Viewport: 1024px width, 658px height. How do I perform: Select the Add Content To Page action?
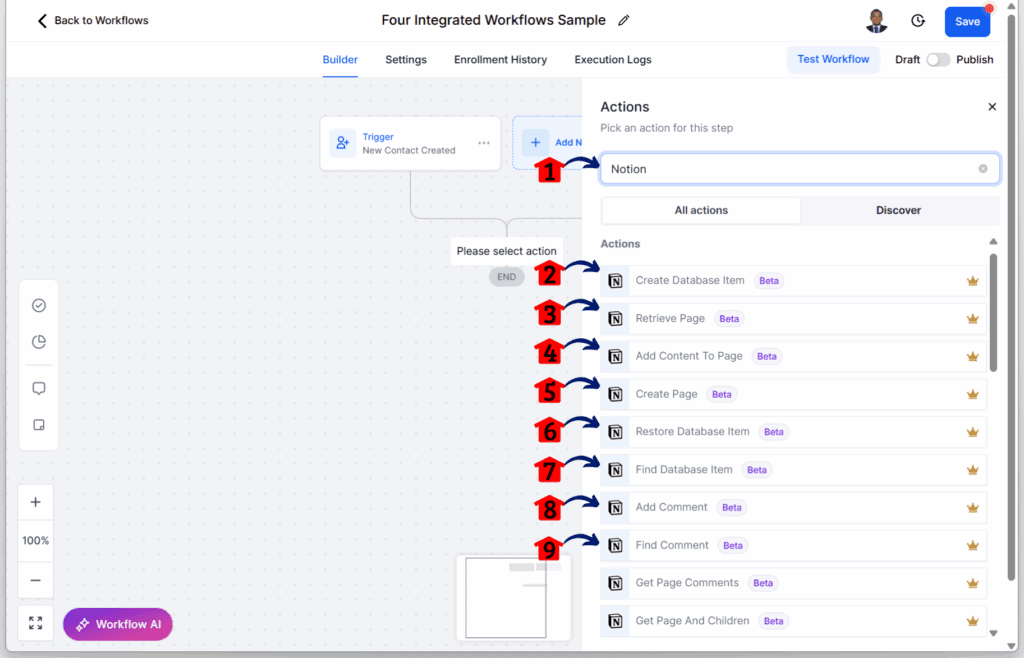(793, 356)
